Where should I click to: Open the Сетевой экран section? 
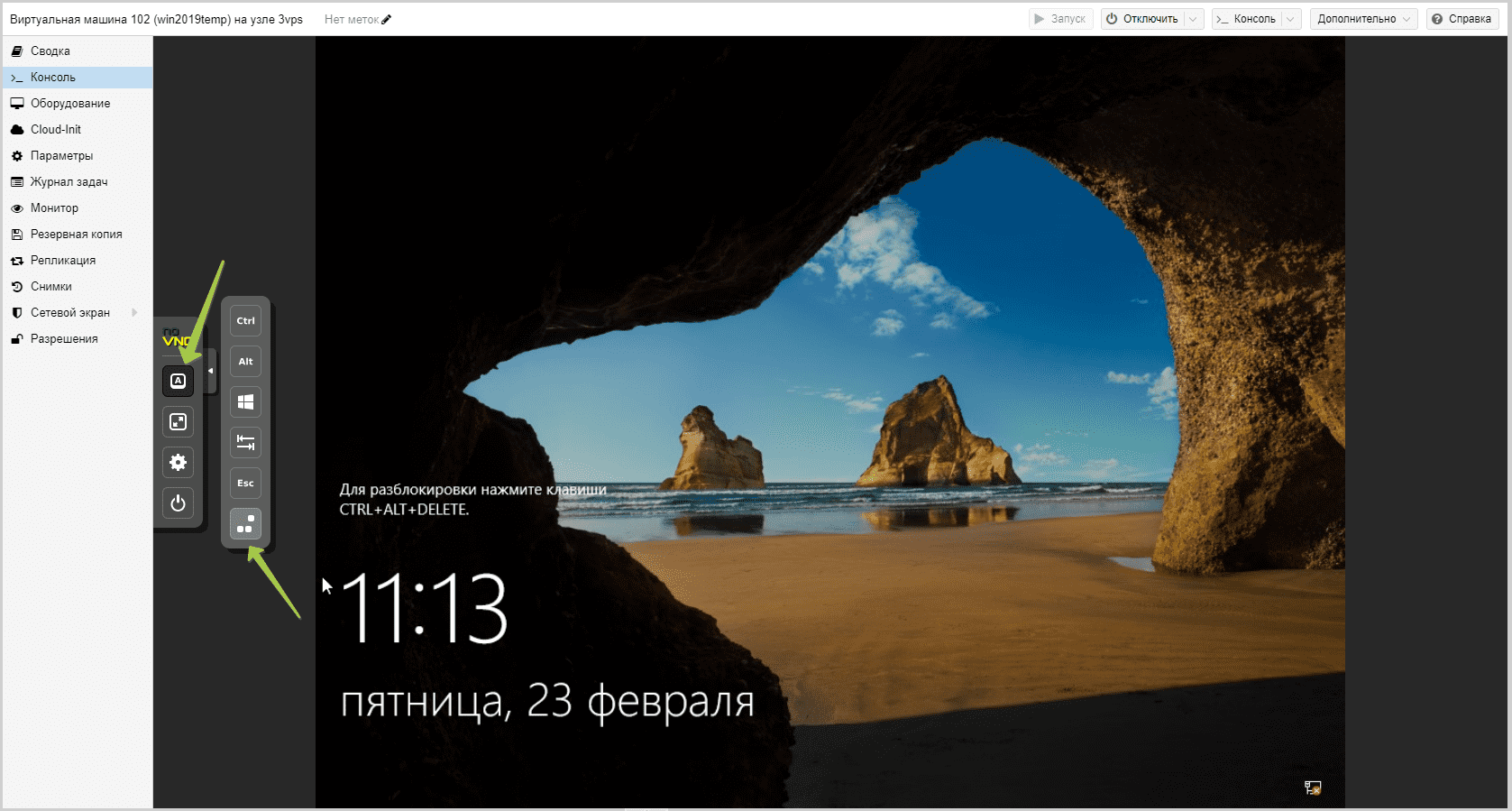(78, 312)
